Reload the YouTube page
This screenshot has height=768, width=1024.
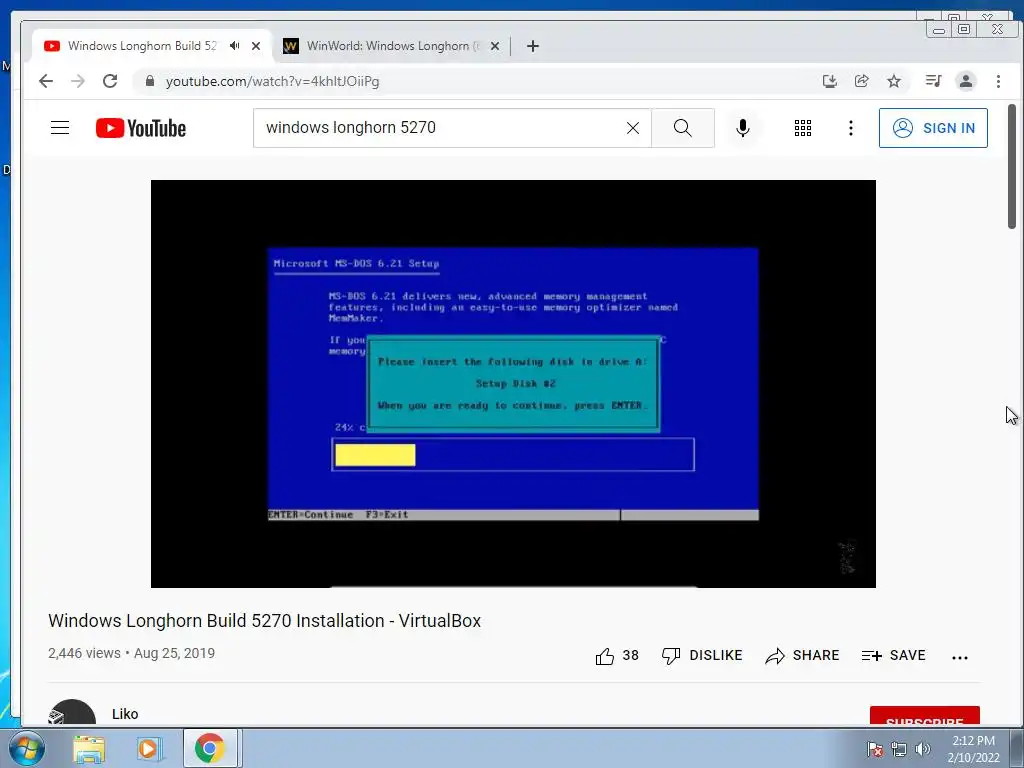pos(110,81)
